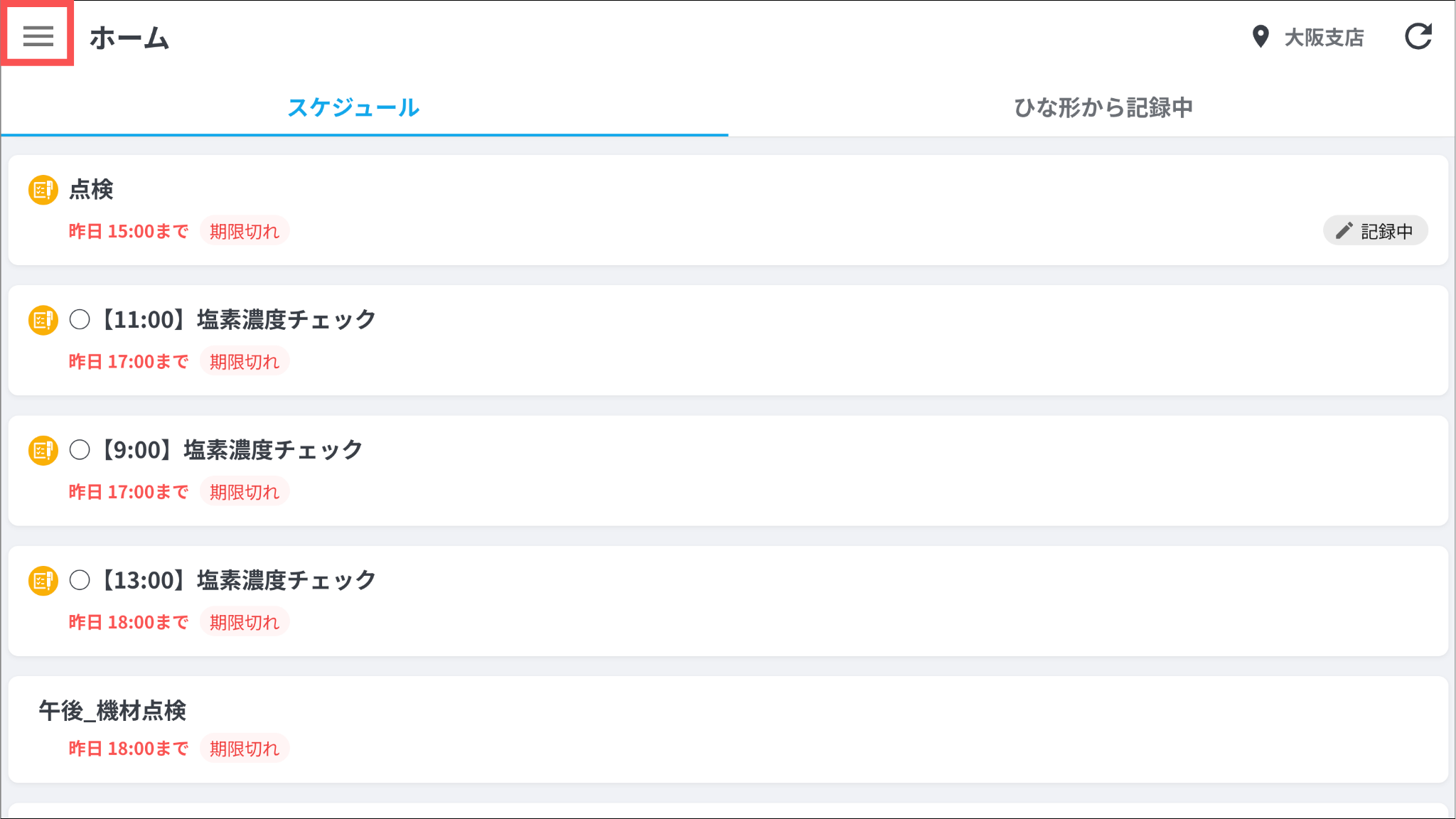Click the 【13:00】塩素濃度チェック title
The width and height of the screenshot is (1456, 819).
pyautogui.click(x=237, y=581)
